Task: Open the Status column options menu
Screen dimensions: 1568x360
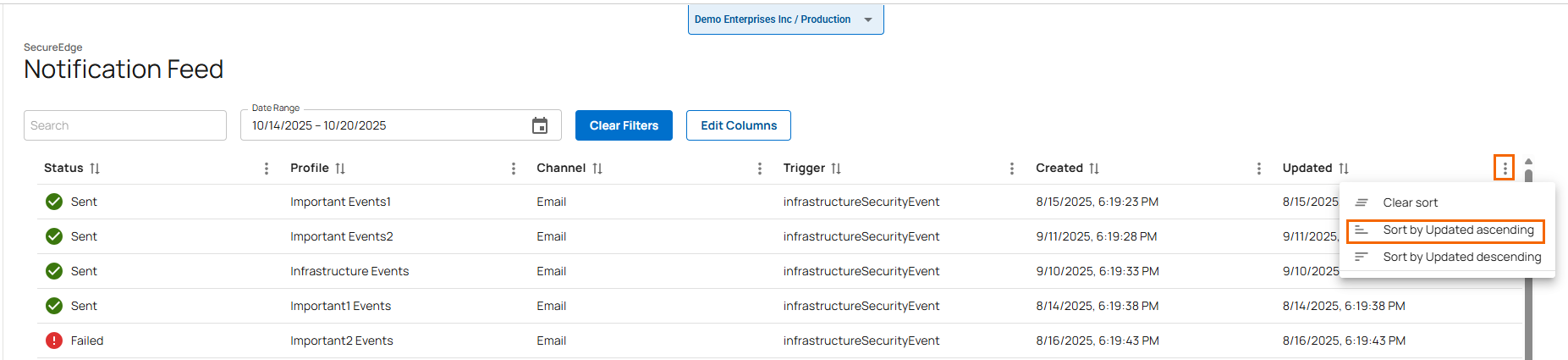Action: 267,169
